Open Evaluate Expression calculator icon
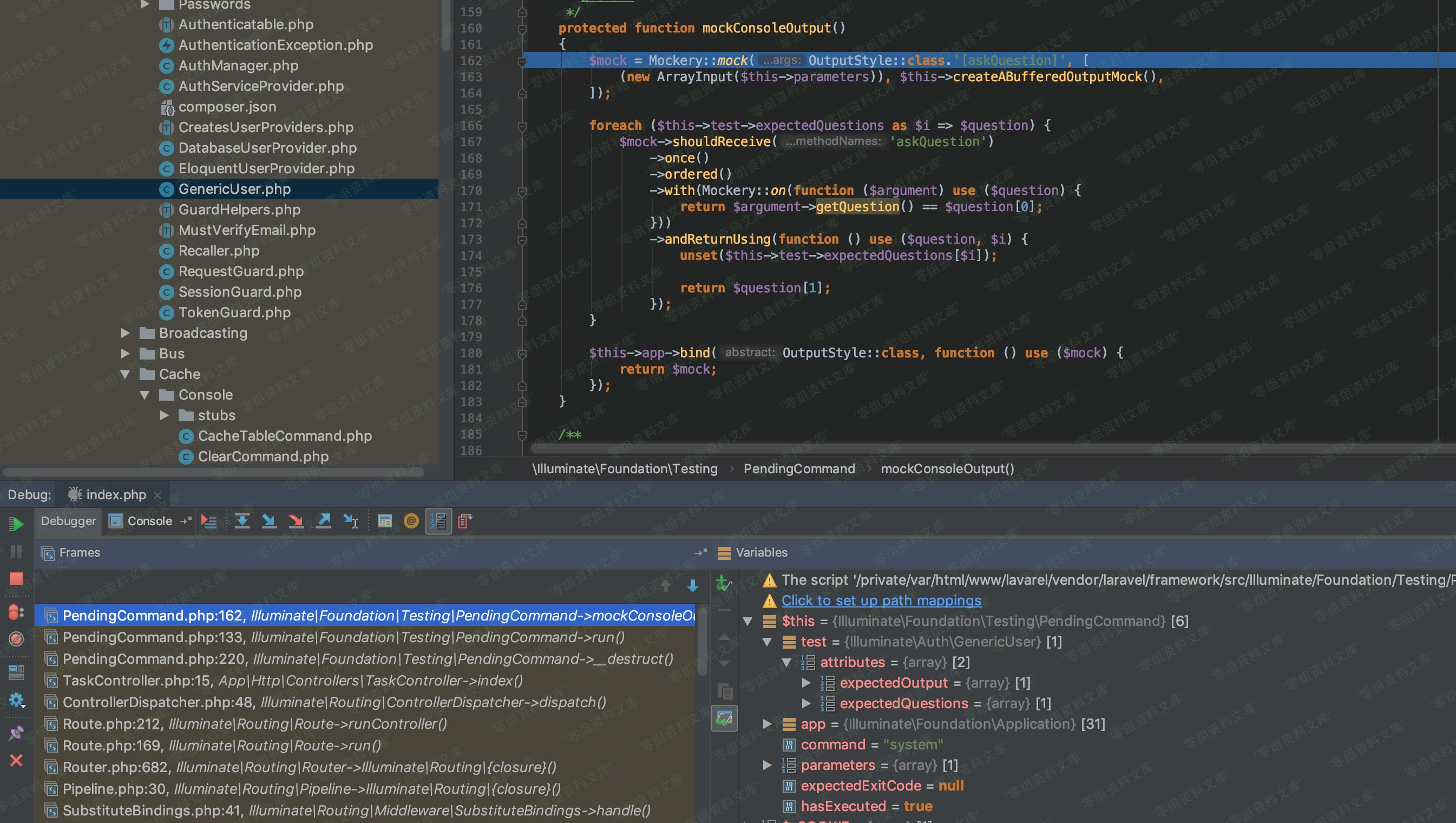Viewport: 1456px width, 823px height. point(385,521)
